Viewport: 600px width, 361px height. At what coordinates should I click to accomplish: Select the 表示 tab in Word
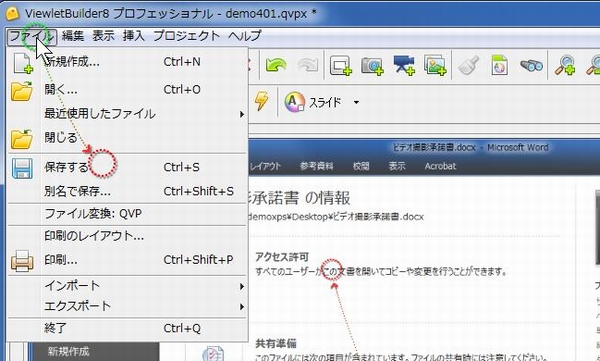[397, 166]
